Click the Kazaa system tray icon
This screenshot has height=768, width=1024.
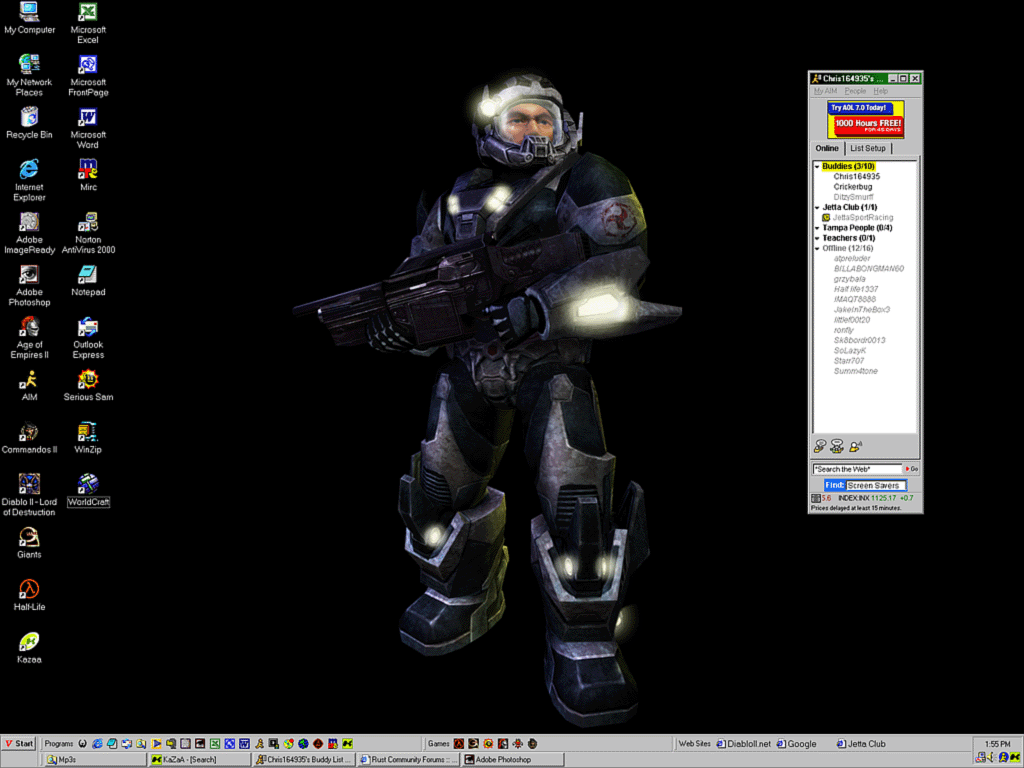(x=1015, y=758)
